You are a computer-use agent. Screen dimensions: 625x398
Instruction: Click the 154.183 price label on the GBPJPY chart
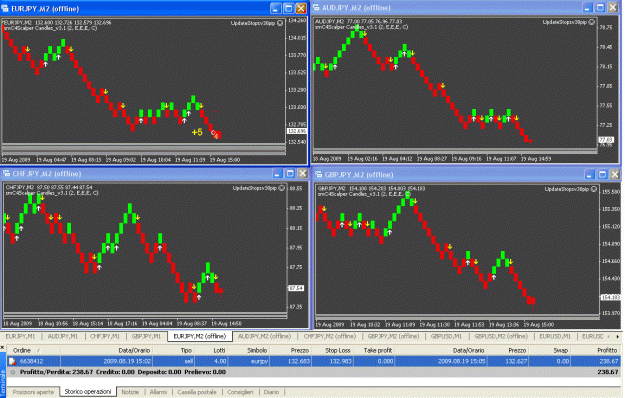click(x=610, y=297)
